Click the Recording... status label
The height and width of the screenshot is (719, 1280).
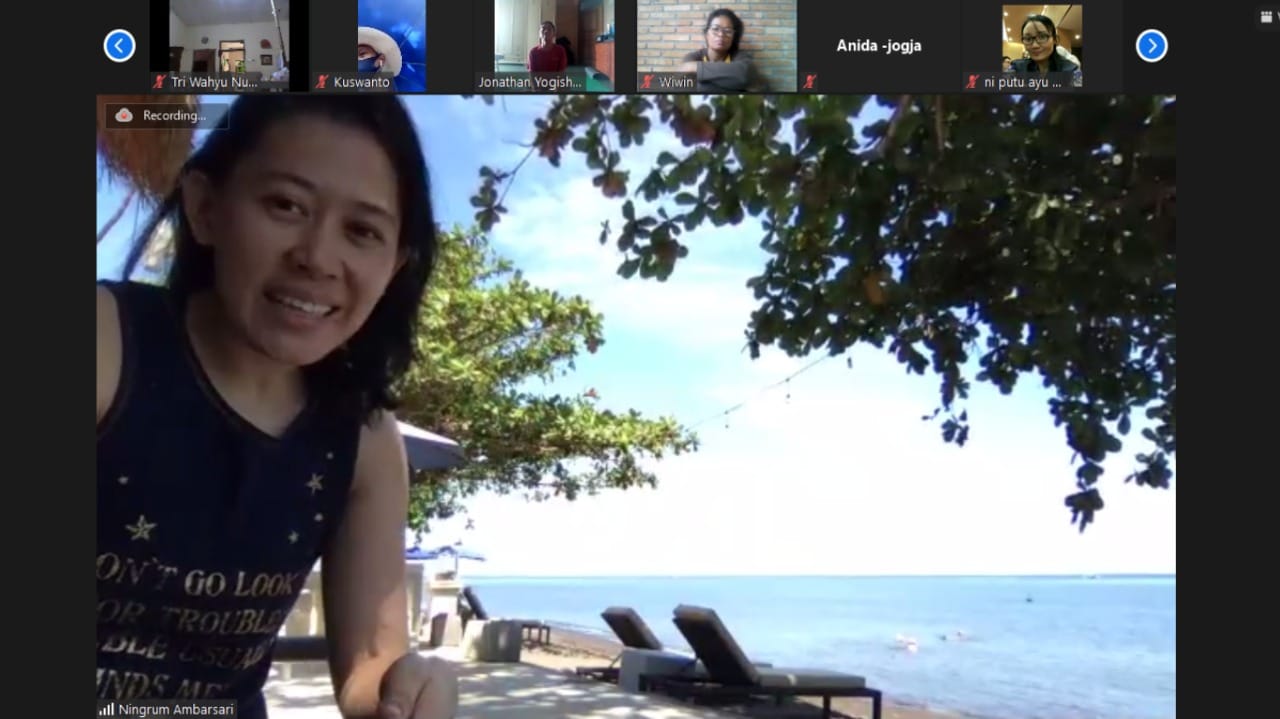(x=174, y=115)
